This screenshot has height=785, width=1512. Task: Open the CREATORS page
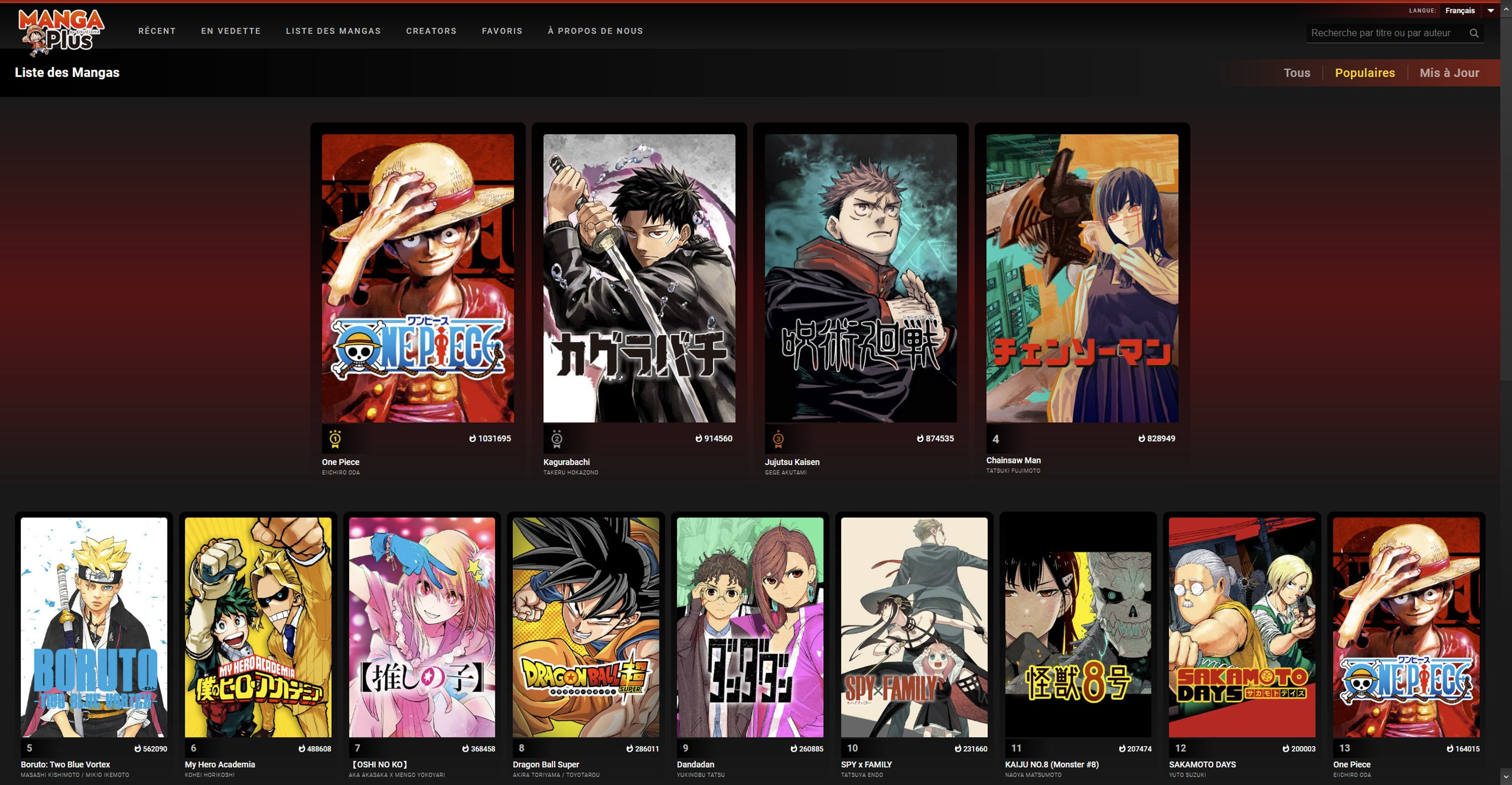(x=431, y=31)
